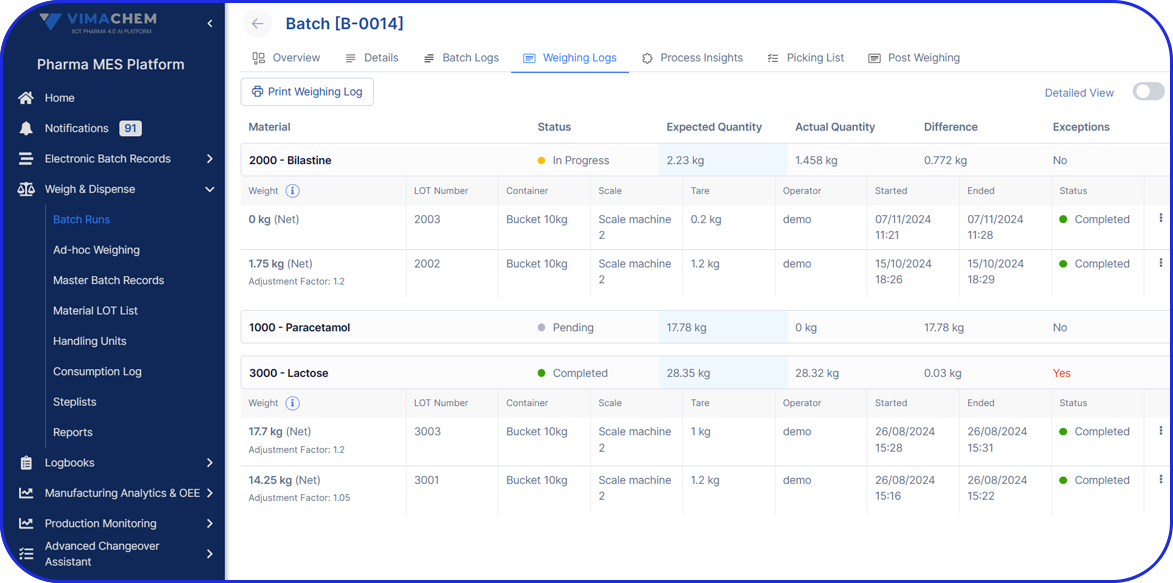The height and width of the screenshot is (583, 1173).
Task: Click info icon next to Bilastine Weight
Action: point(292,191)
